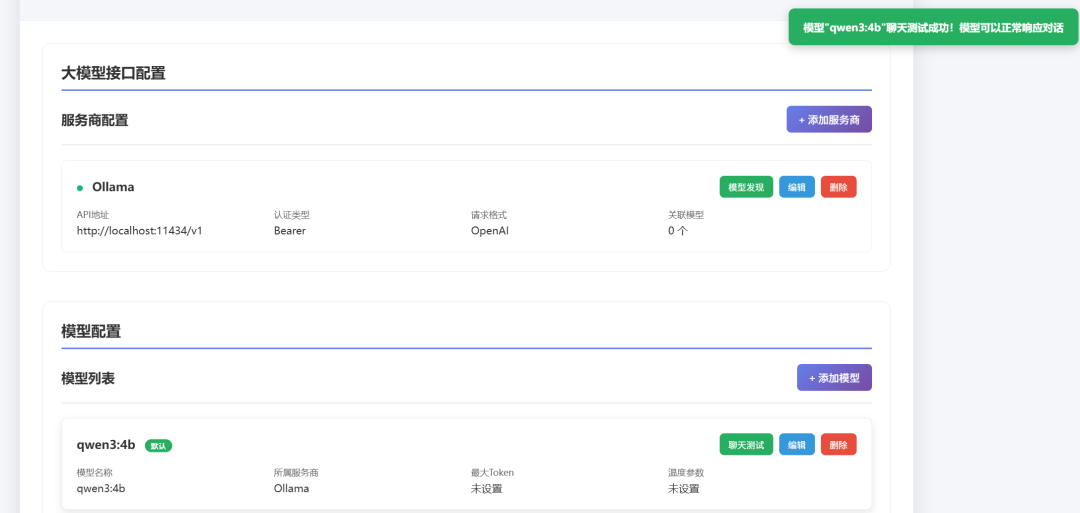Click the green status dot beside Ollama
This screenshot has width=1080, height=513.
click(x=80, y=187)
